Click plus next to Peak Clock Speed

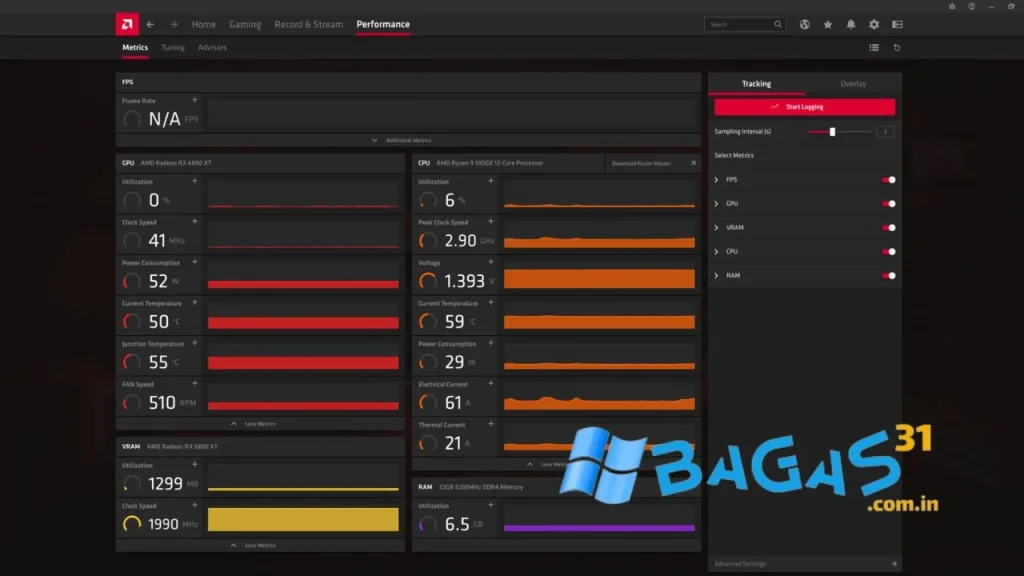pos(491,221)
